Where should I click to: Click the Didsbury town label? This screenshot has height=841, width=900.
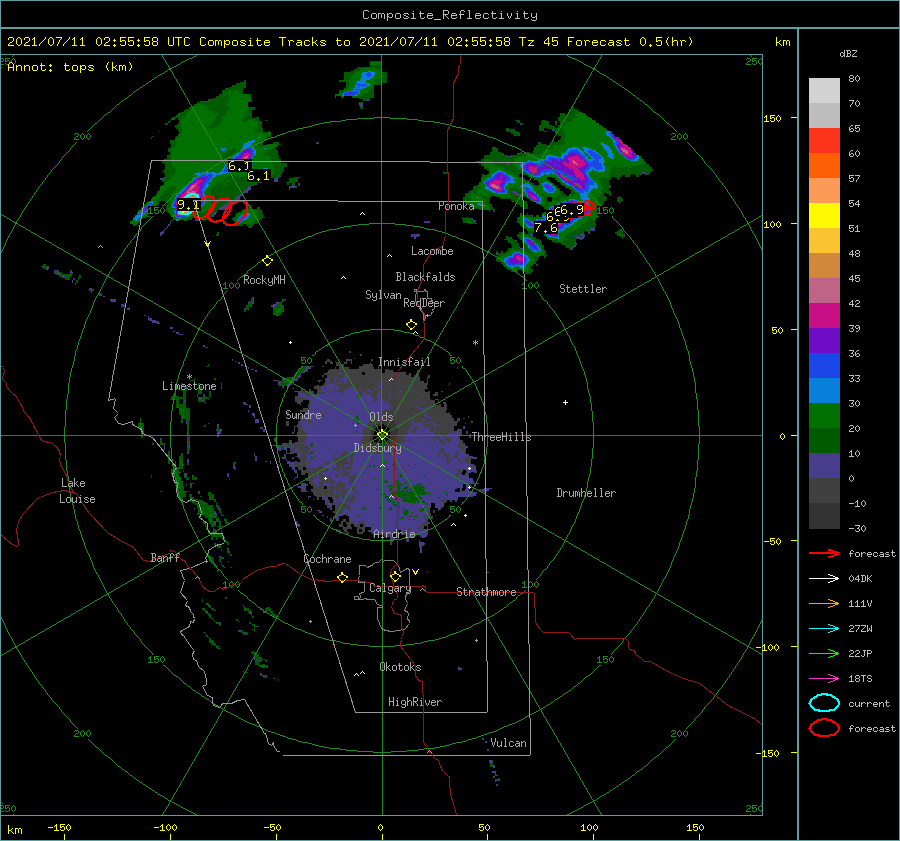click(377, 448)
